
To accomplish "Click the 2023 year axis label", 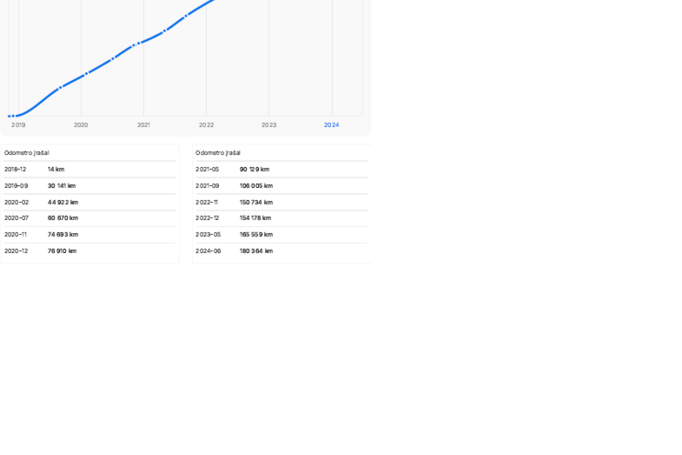I will click(x=269, y=125).
